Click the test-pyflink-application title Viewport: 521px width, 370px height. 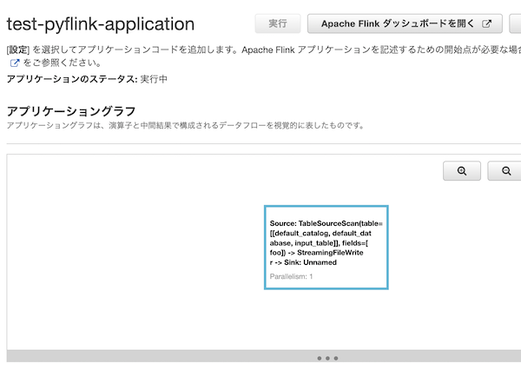pyautogui.click(x=101, y=24)
